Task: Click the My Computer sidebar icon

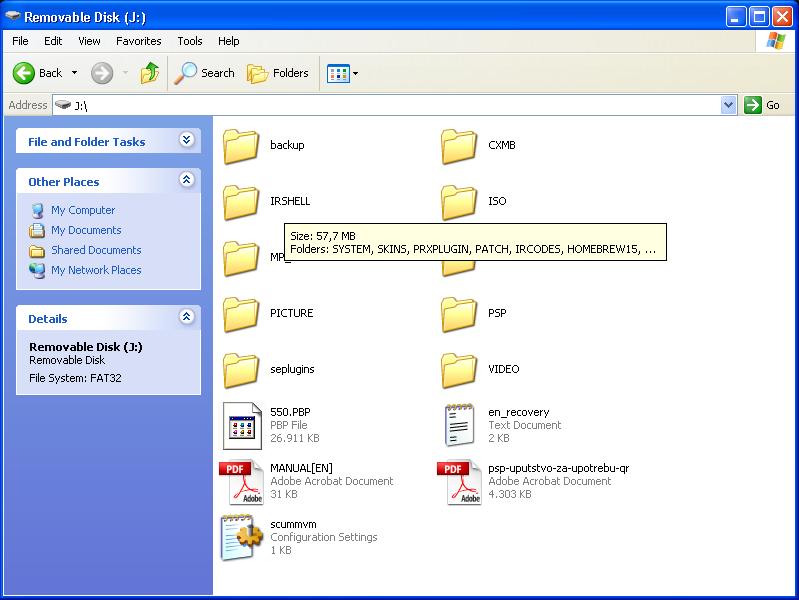Action: 37,211
